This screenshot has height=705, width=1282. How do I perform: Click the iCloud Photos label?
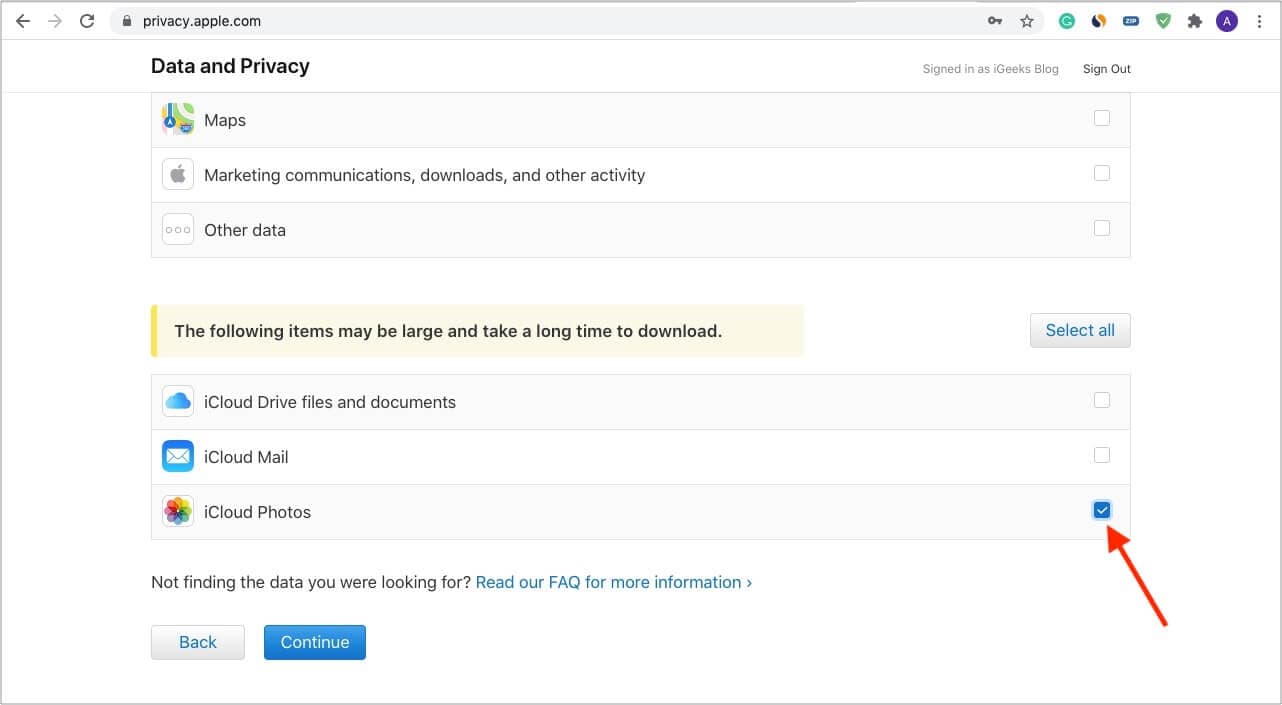coord(257,512)
